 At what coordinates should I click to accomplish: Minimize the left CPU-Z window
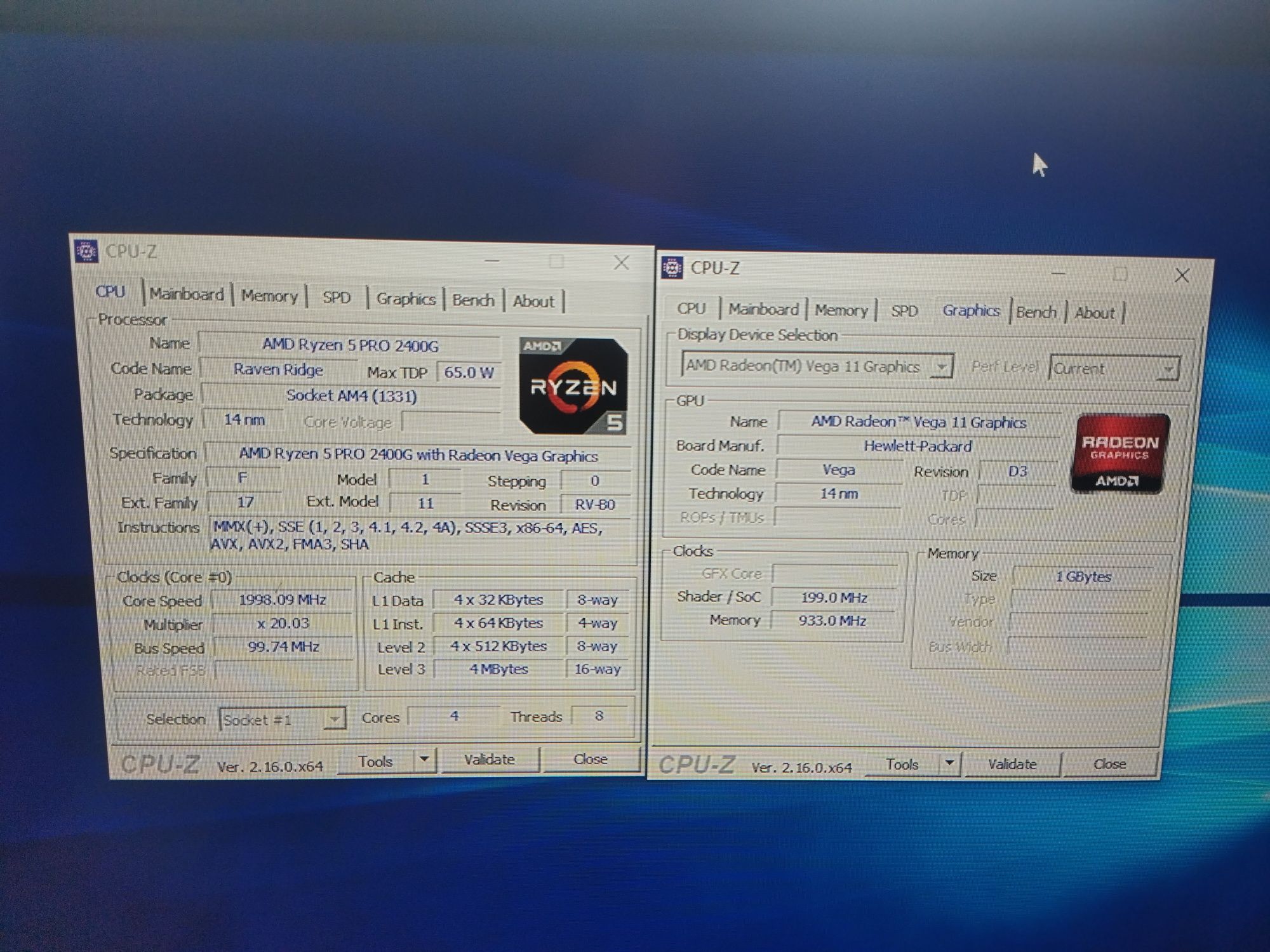click(x=492, y=260)
